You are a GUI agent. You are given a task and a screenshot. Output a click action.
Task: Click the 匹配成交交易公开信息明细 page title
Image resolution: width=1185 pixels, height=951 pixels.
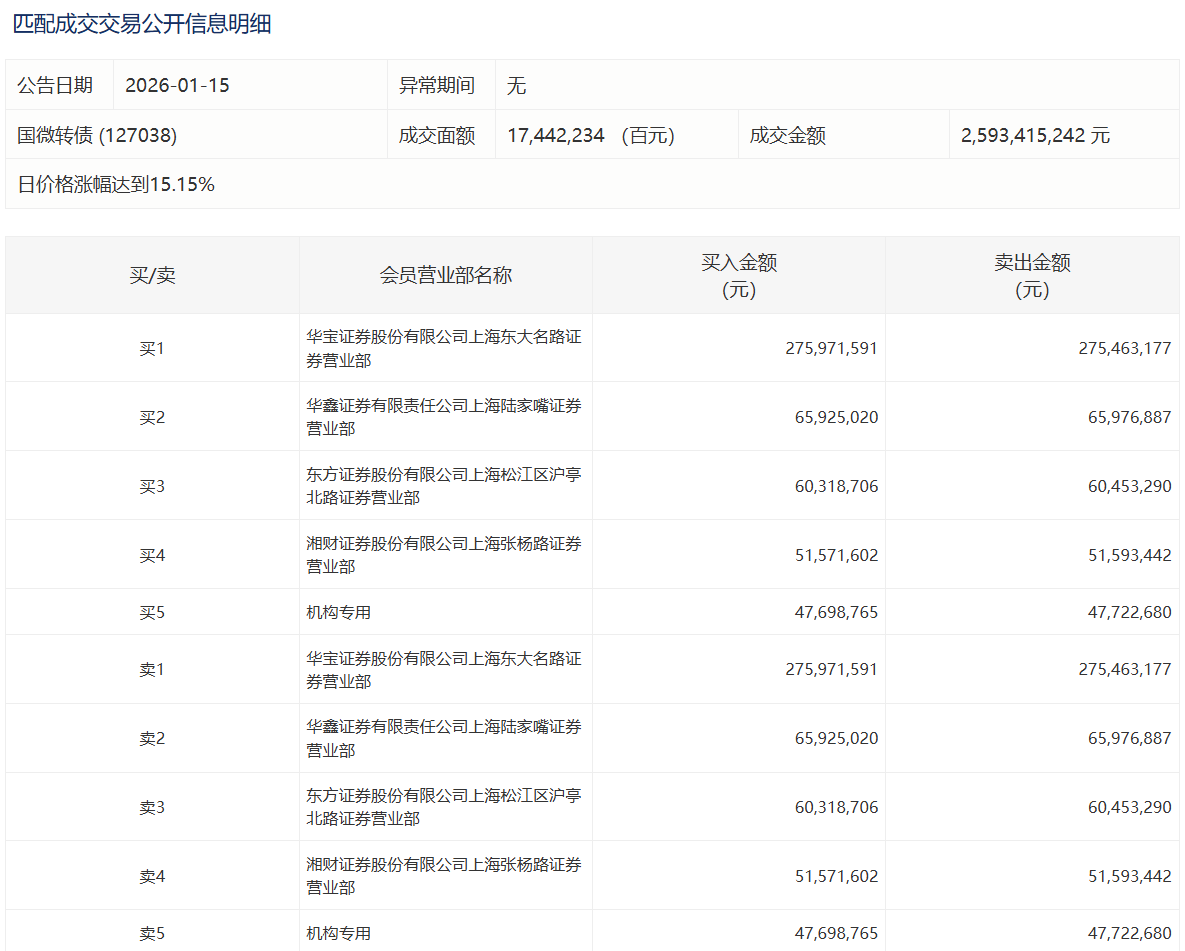coord(142,25)
